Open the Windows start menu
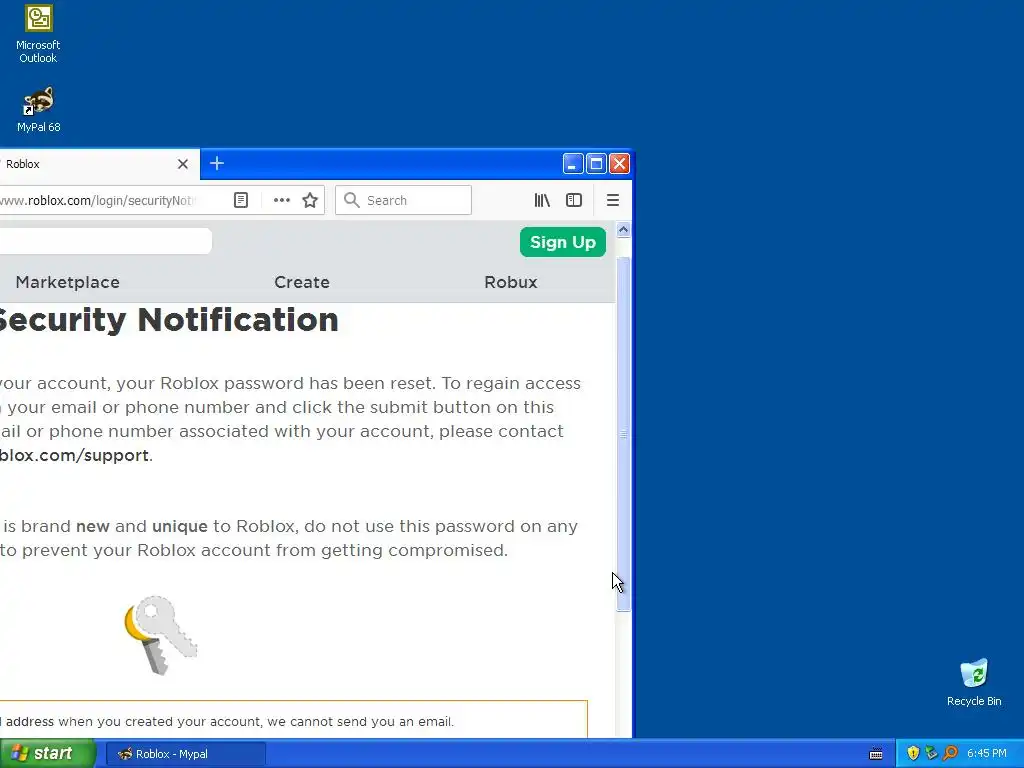The width and height of the screenshot is (1024, 768). coord(47,754)
